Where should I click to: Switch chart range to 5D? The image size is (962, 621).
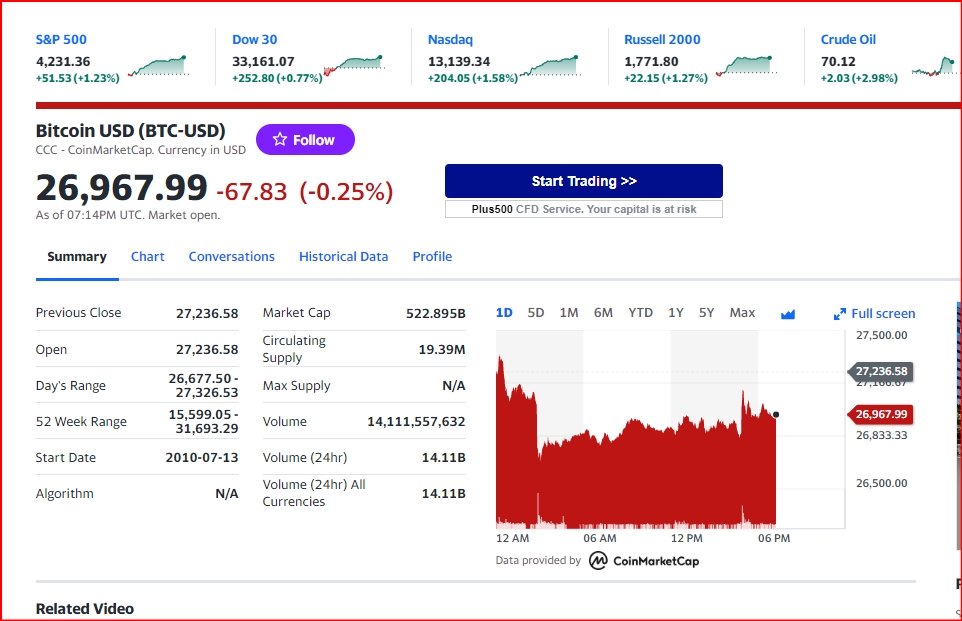pos(536,313)
